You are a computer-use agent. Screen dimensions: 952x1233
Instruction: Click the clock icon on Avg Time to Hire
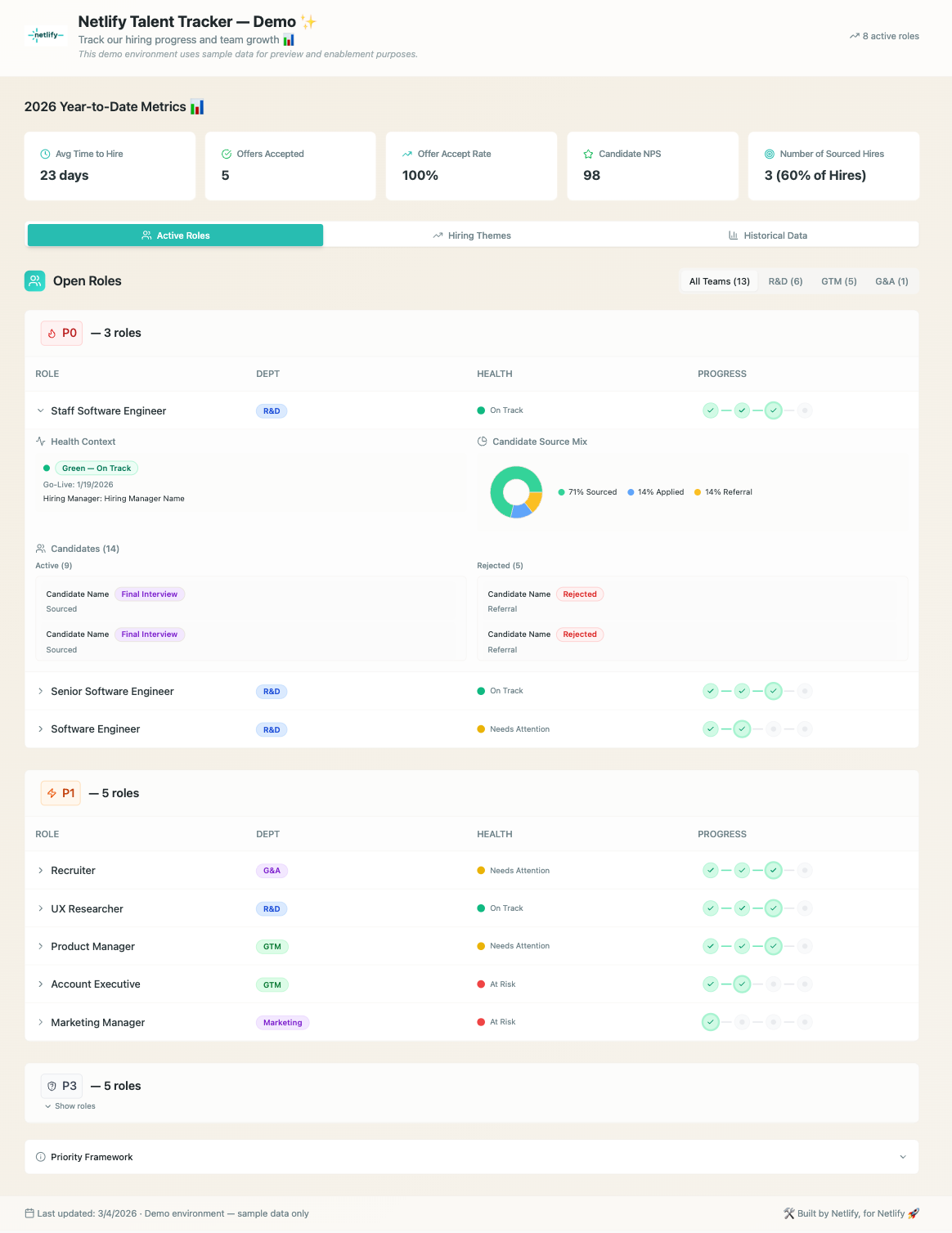tap(45, 154)
